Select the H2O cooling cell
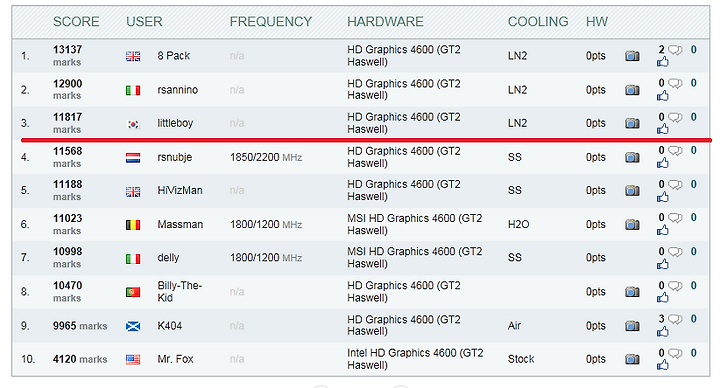The height and width of the screenshot is (388, 720). pos(518,225)
